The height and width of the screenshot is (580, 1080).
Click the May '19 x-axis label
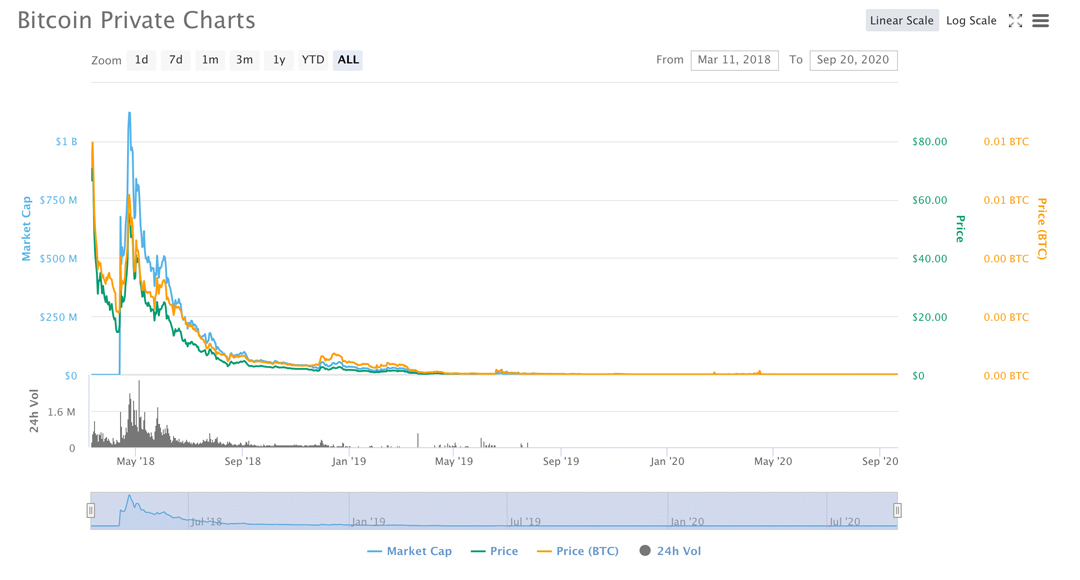(x=454, y=462)
